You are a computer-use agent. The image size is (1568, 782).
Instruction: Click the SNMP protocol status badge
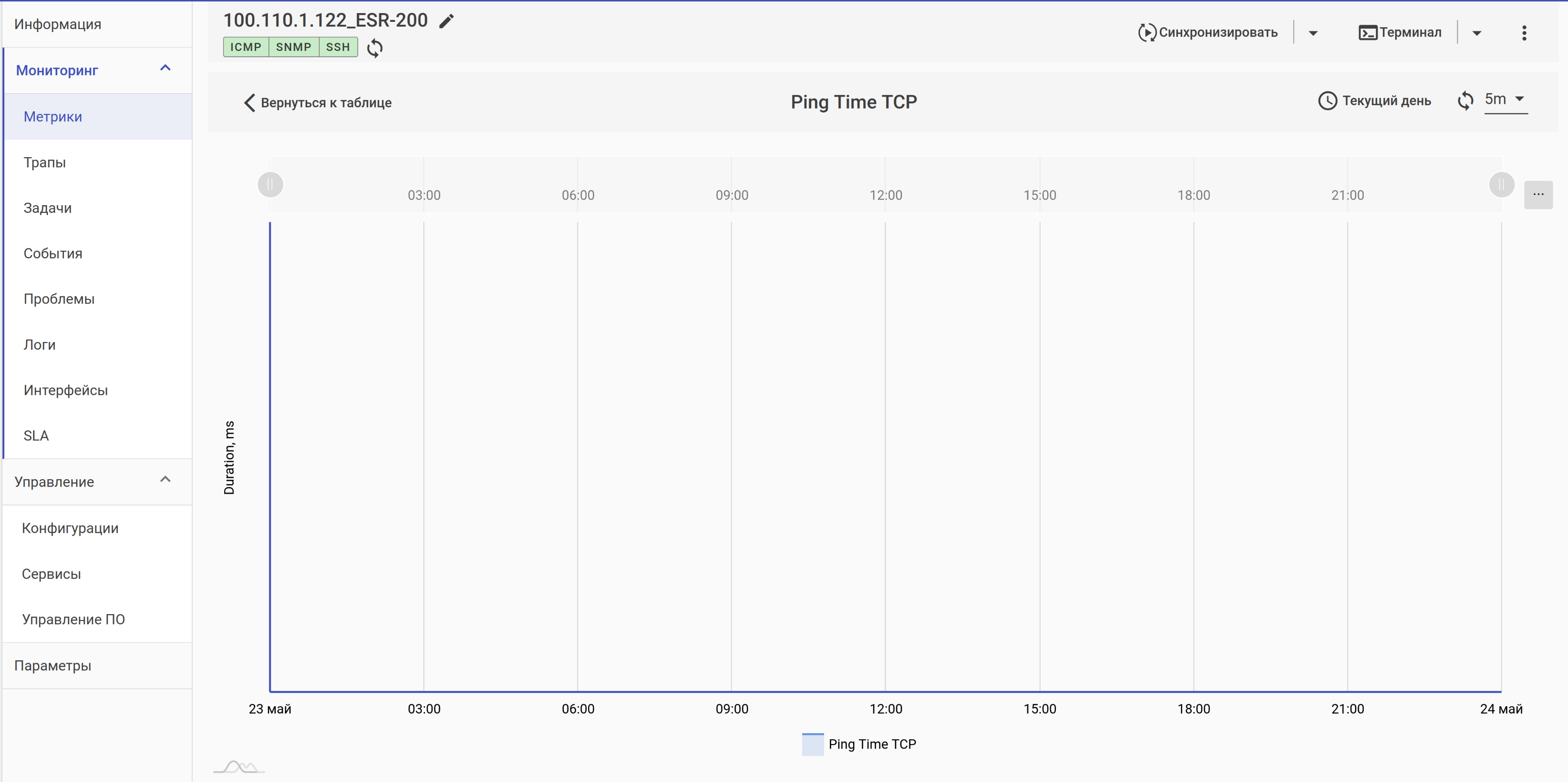point(294,47)
